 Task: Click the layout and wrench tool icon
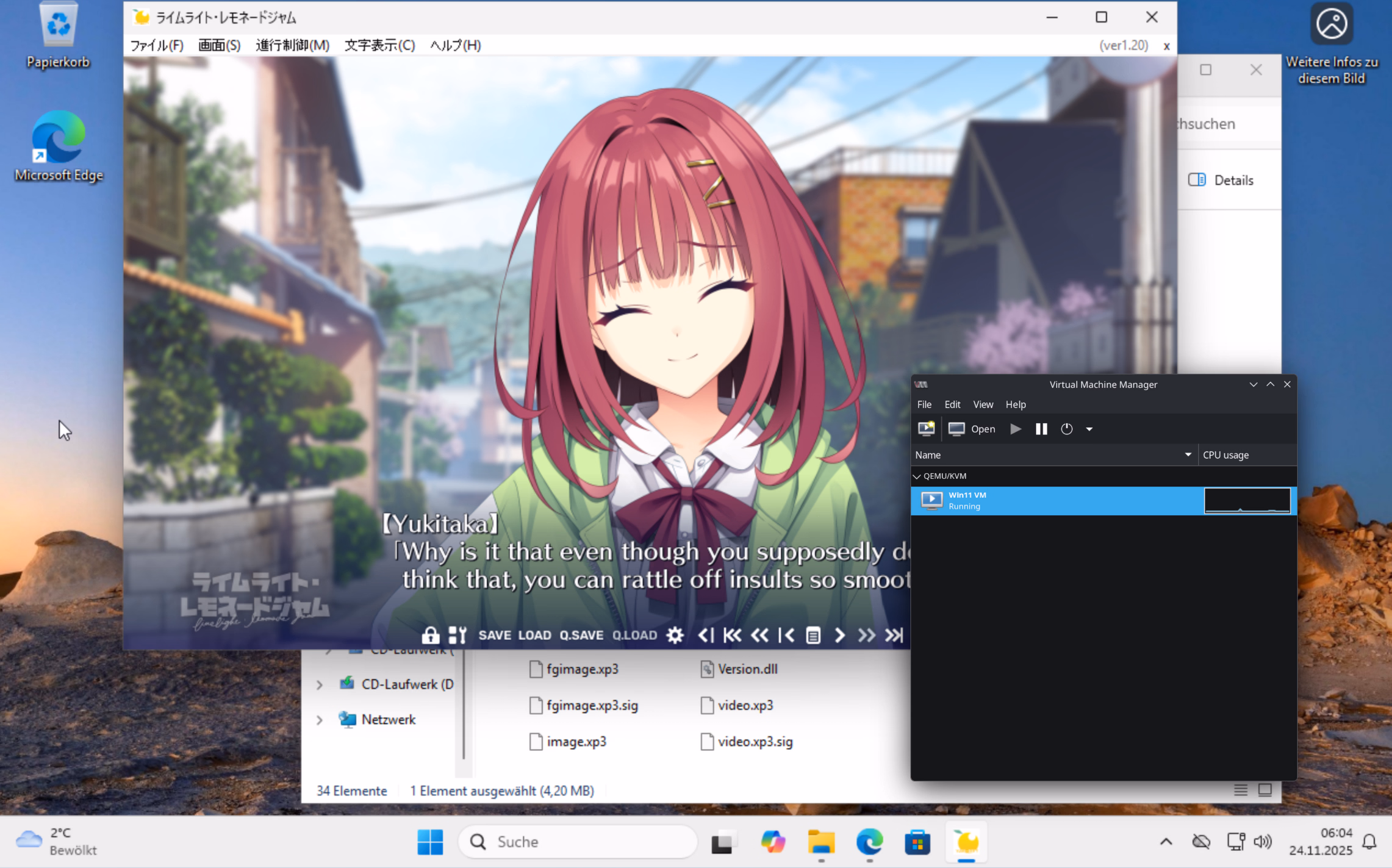pos(457,635)
